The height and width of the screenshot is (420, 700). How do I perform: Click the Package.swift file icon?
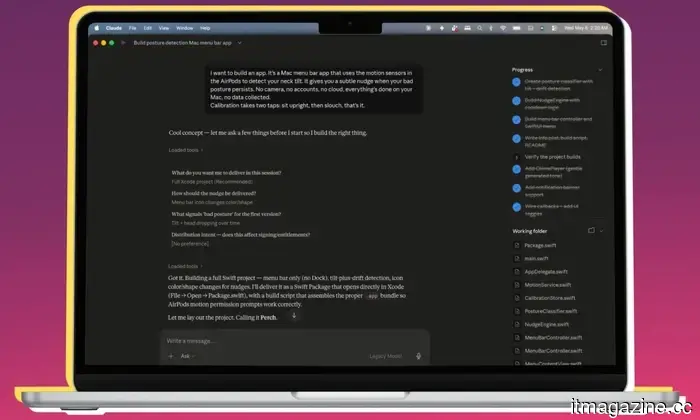pyautogui.click(x=517, y=245)
